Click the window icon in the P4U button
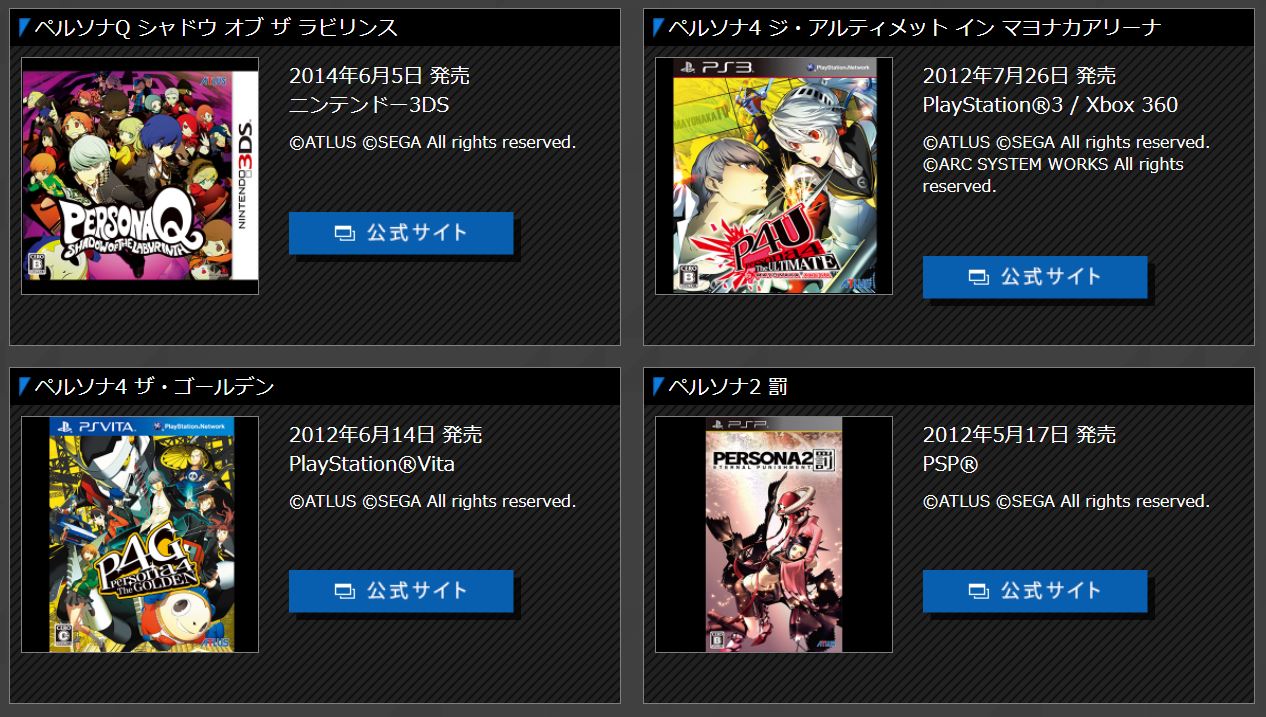 pos(979,277)
